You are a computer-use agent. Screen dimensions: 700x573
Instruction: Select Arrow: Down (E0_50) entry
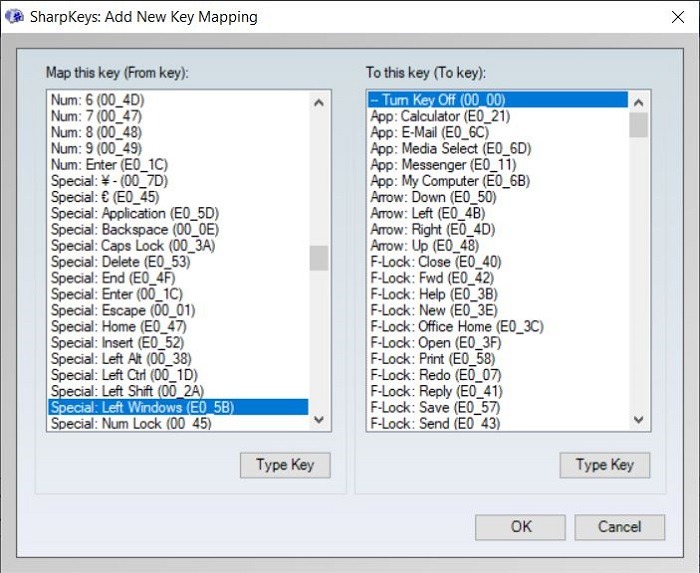coord(498,197)
